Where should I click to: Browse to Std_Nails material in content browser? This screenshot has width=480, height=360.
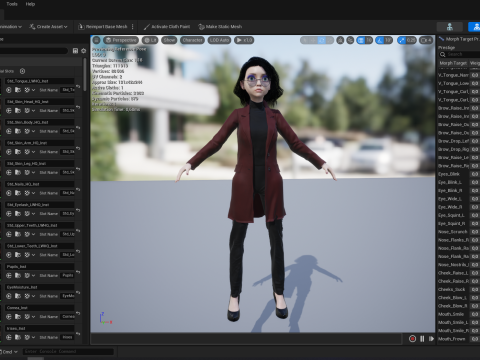tap(18, 193)
